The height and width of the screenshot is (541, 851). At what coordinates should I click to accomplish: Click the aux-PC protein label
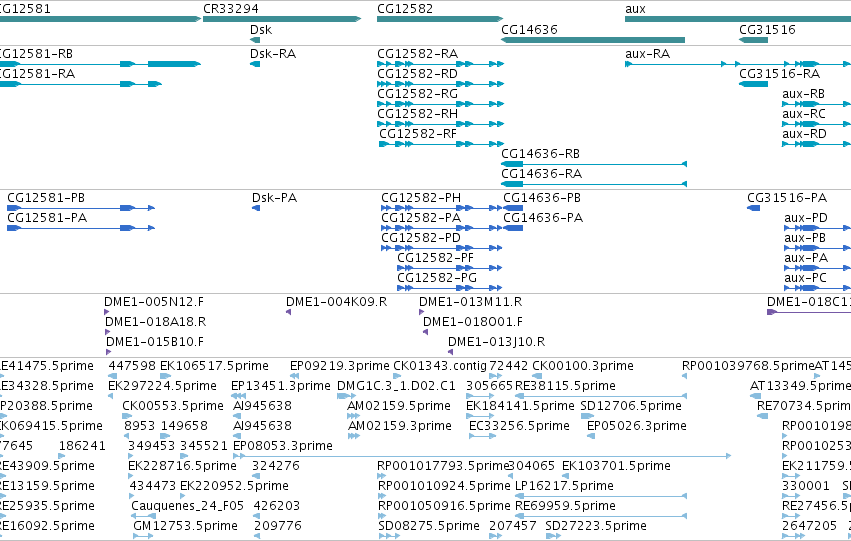click(805, 278)
